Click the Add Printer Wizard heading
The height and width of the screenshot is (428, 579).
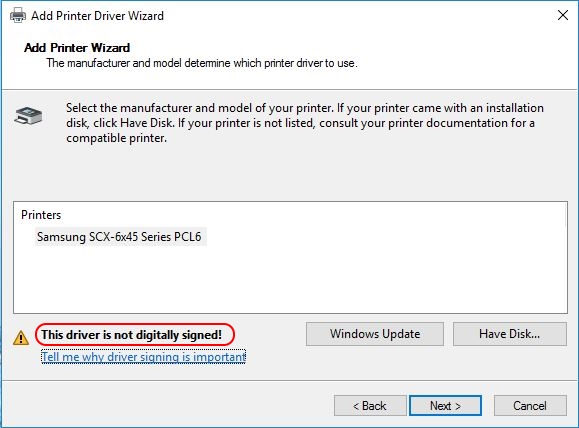[77, 48]
